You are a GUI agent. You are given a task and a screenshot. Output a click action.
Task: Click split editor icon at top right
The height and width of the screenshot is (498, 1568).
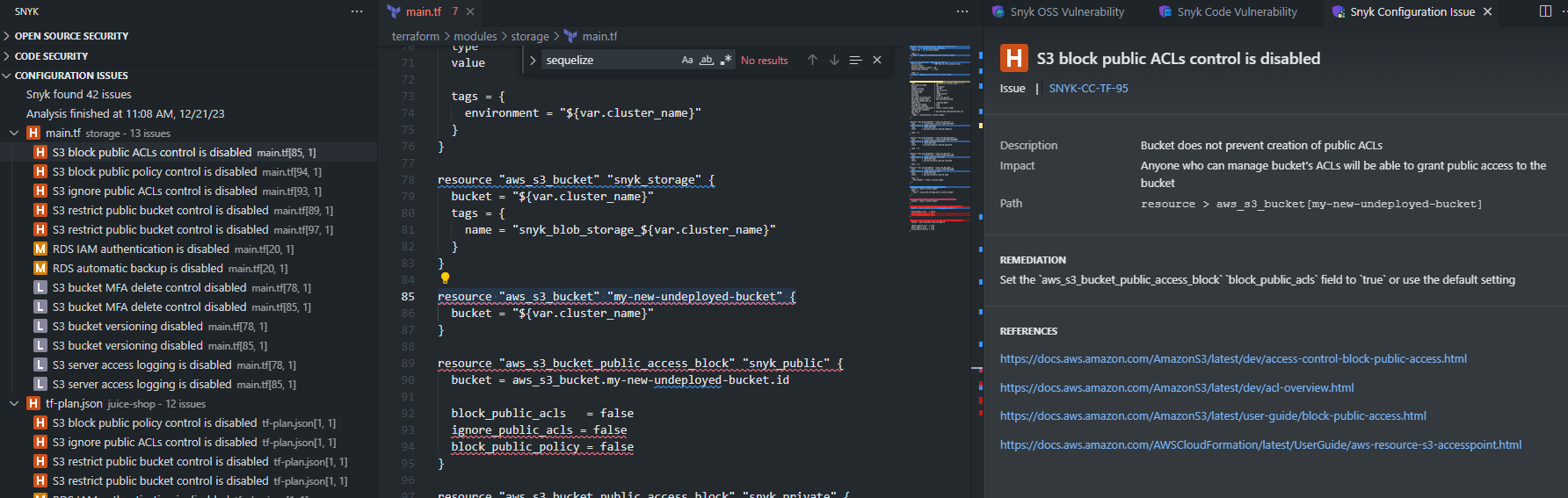pyautogui.click(x=1545, y=11)
